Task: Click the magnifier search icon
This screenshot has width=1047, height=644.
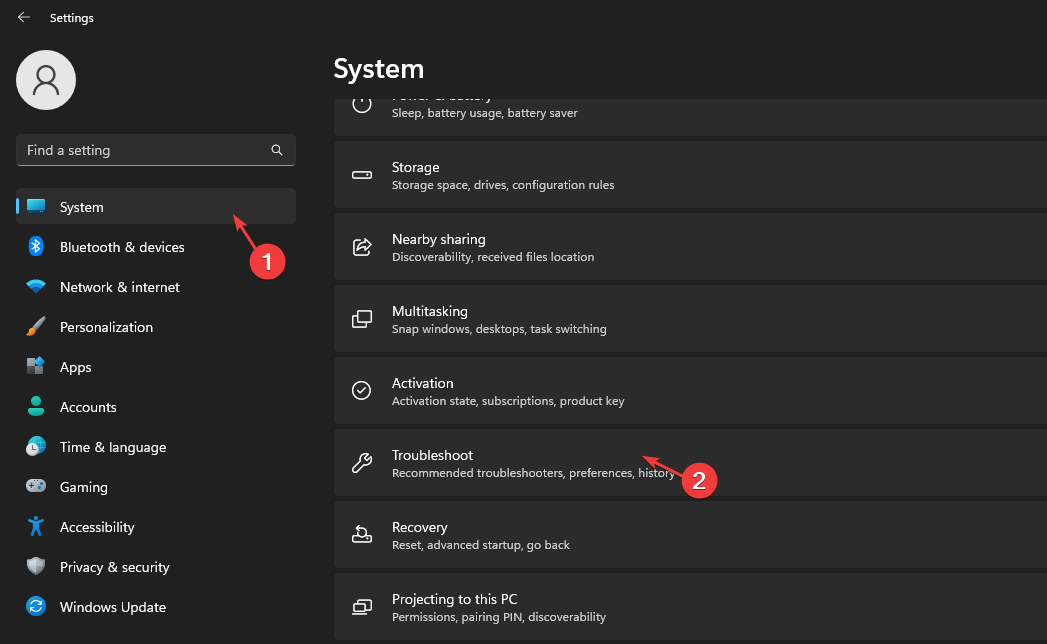Action: tap(276, 150)
